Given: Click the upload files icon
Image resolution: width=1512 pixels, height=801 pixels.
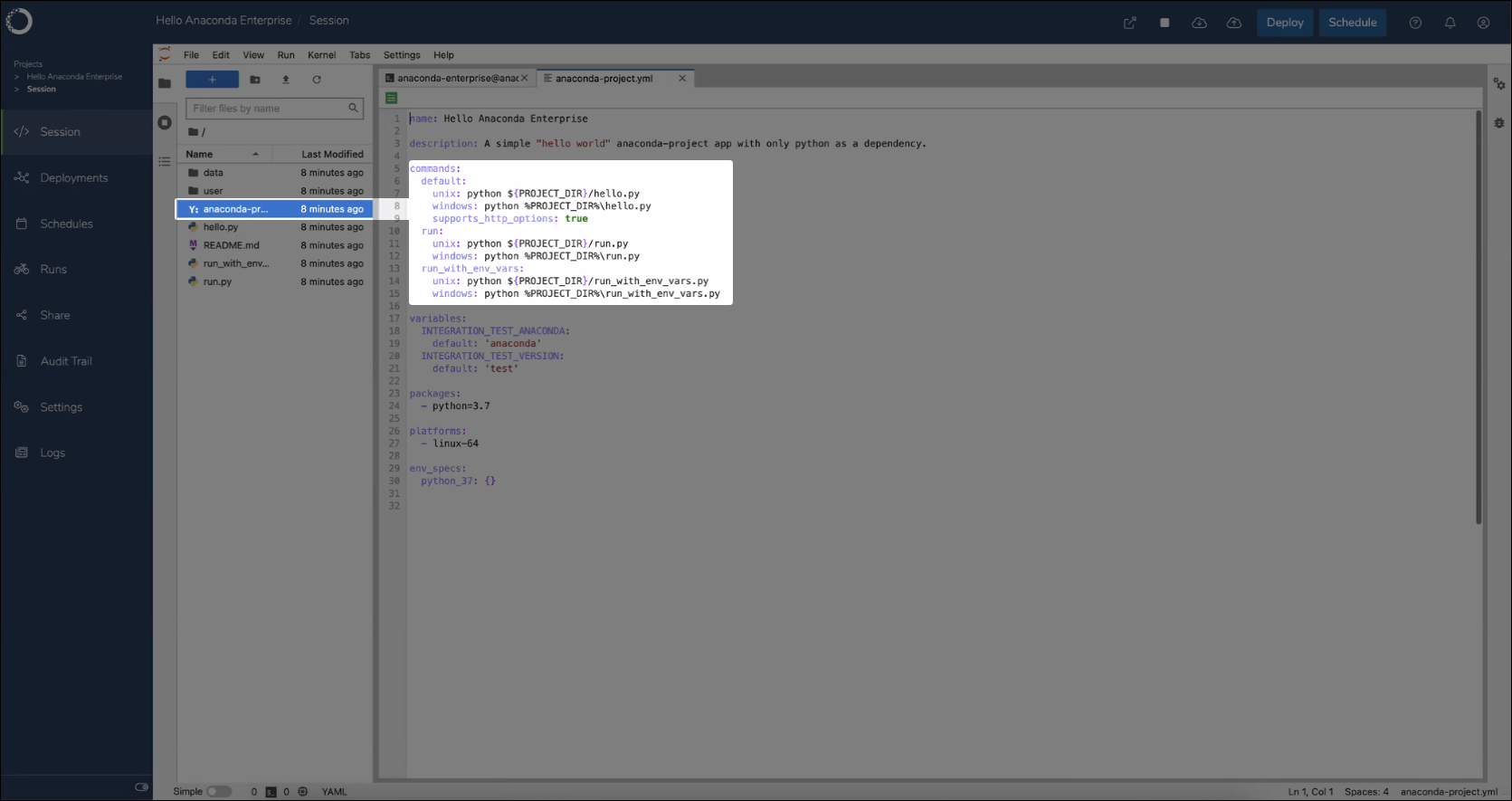Looking at the screenshot, I should point(286,80).
